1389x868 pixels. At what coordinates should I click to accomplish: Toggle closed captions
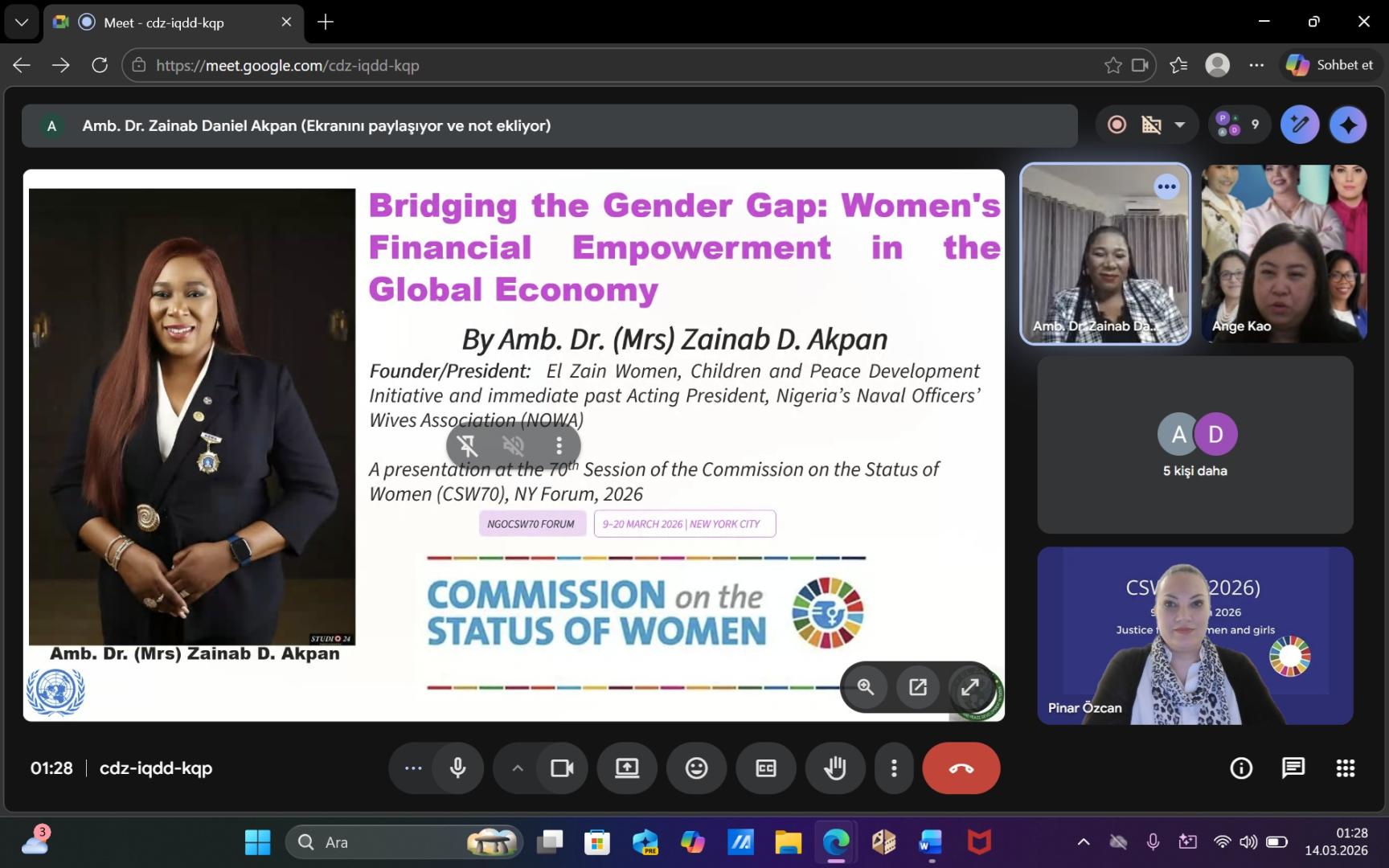(766, 768)
